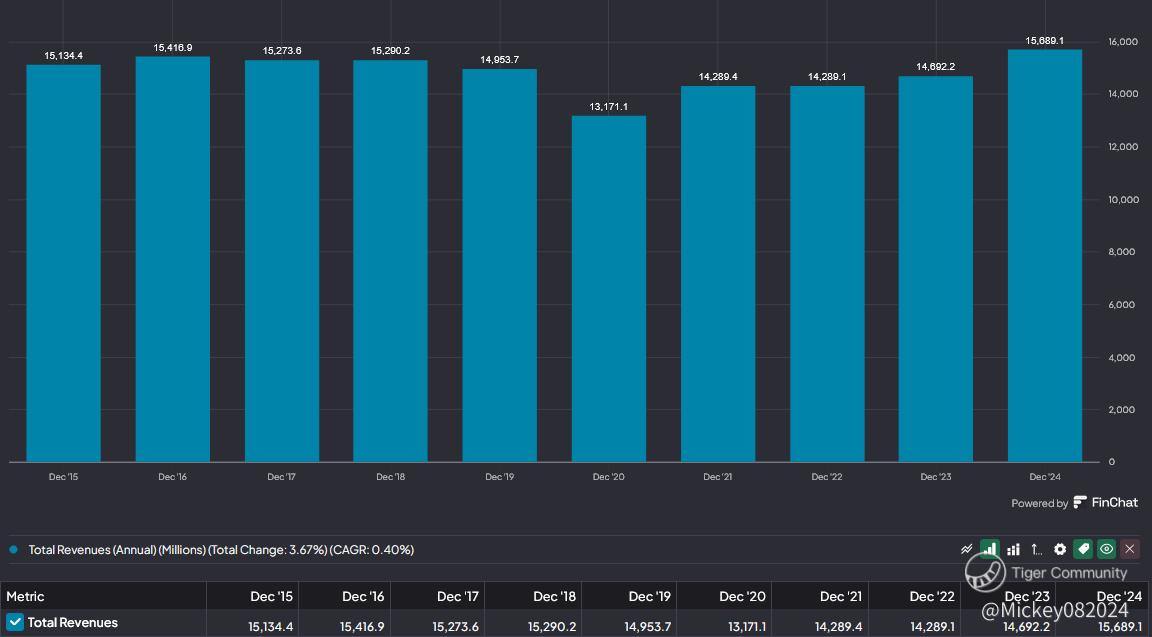Open Total Revenues series settings gear
1152x637 pixels.
1060,550
